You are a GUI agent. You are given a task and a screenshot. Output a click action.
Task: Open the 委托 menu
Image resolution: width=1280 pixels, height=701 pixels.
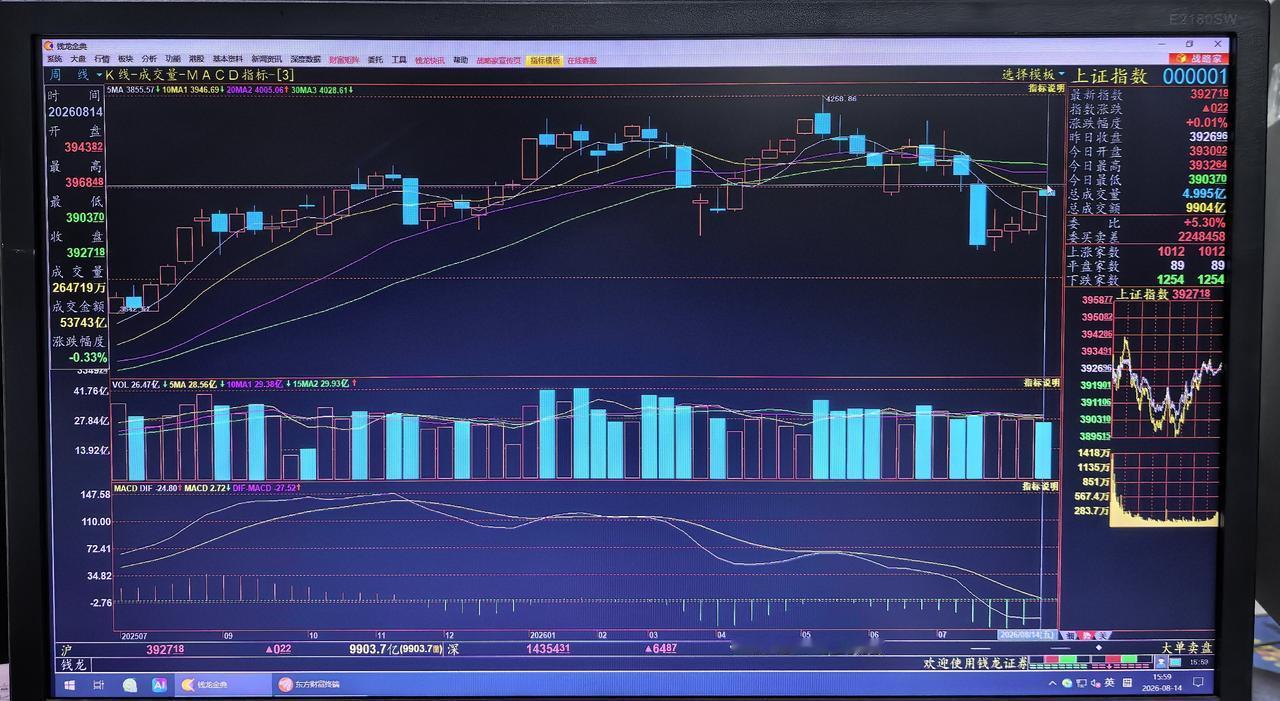pyautogui.click(x=375, y=60)
